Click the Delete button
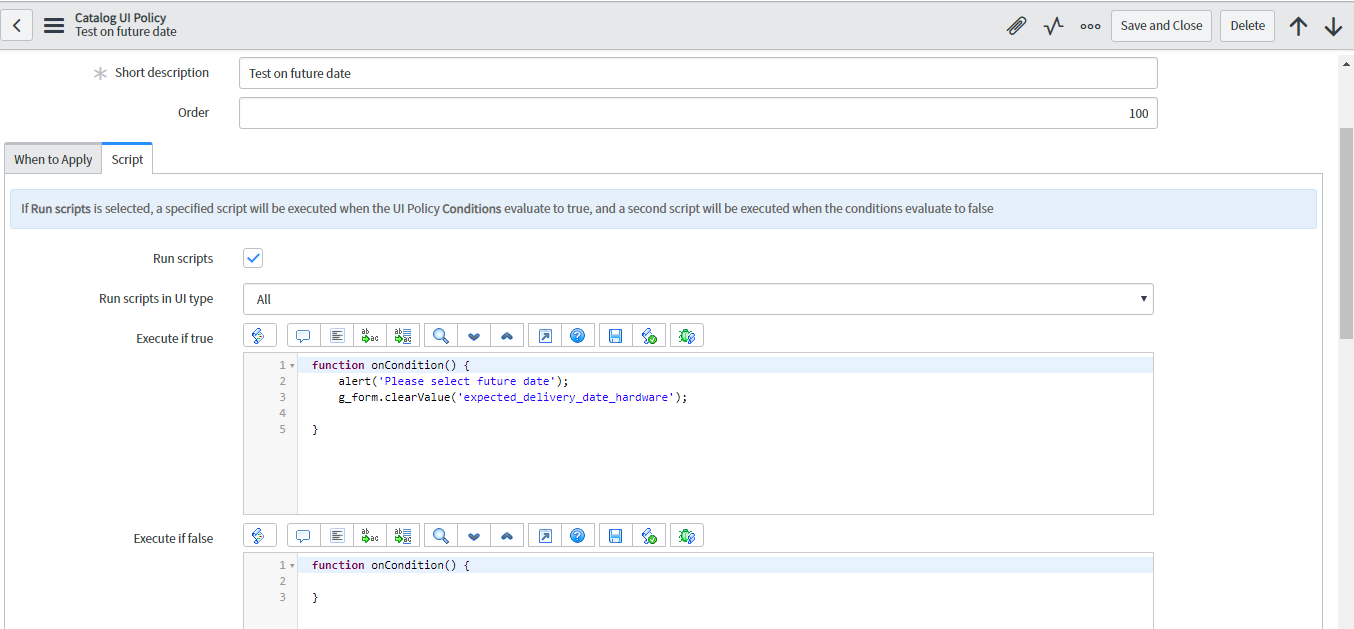This screenshot has height=629, width=1354. [x=1247, y=26]
